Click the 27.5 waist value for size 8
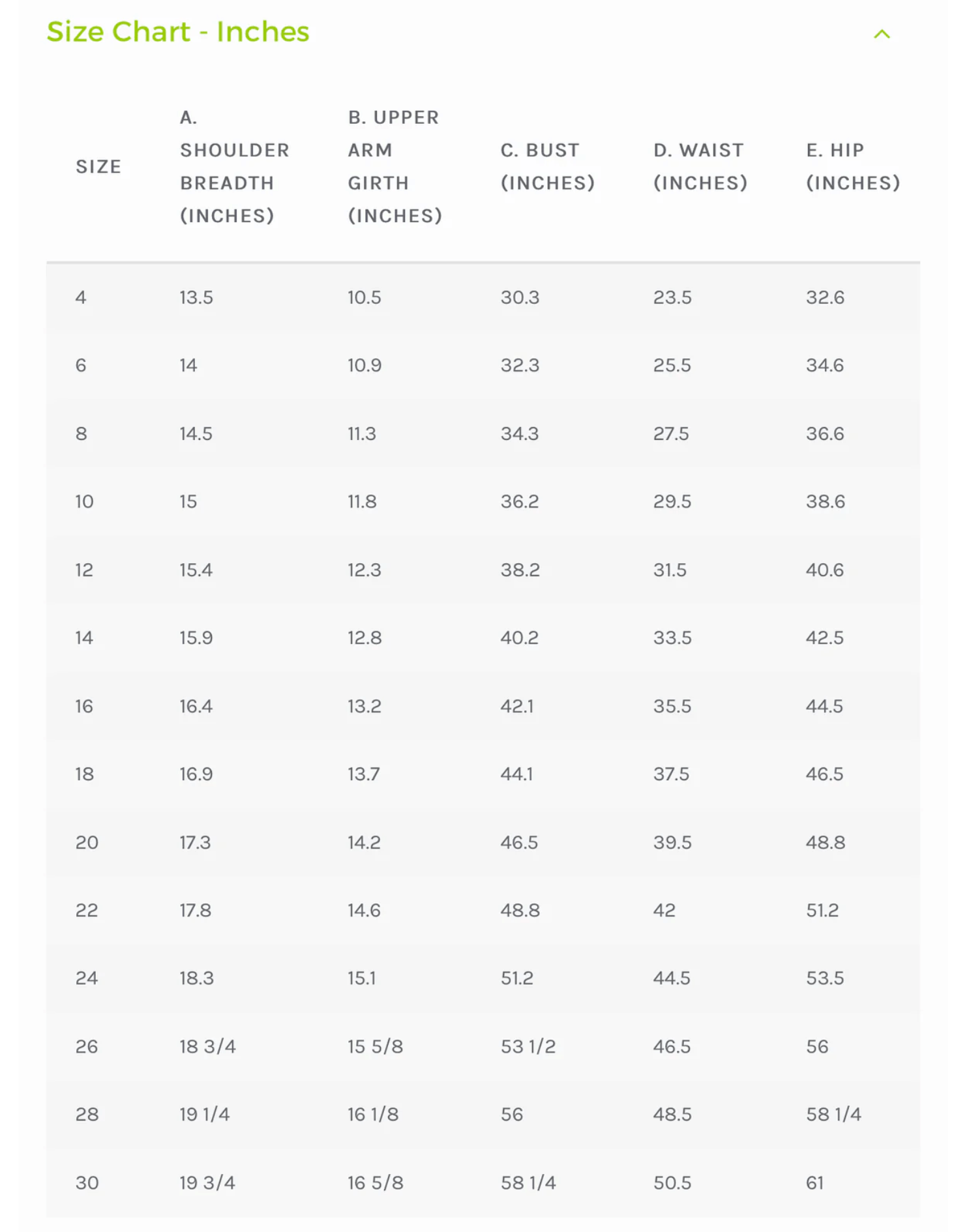This screenshot has width=969, height=1232. (671, 434)
